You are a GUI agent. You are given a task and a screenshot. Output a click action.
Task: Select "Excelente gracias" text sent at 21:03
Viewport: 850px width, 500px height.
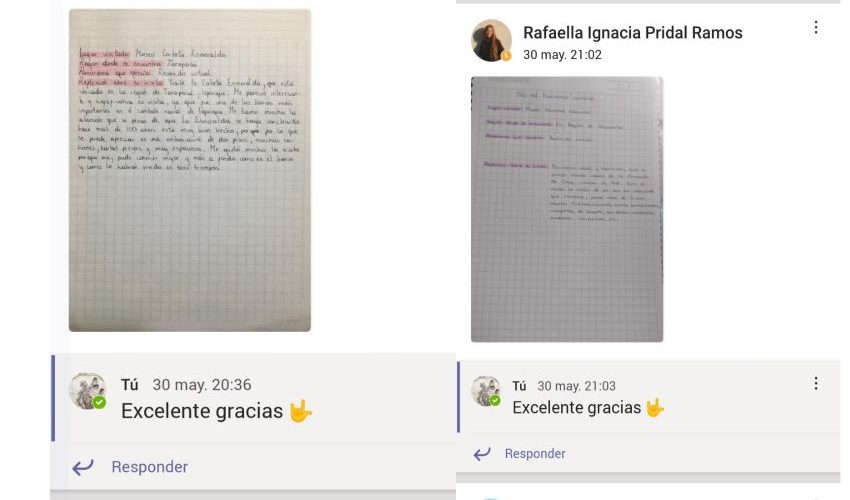point(576,408)
